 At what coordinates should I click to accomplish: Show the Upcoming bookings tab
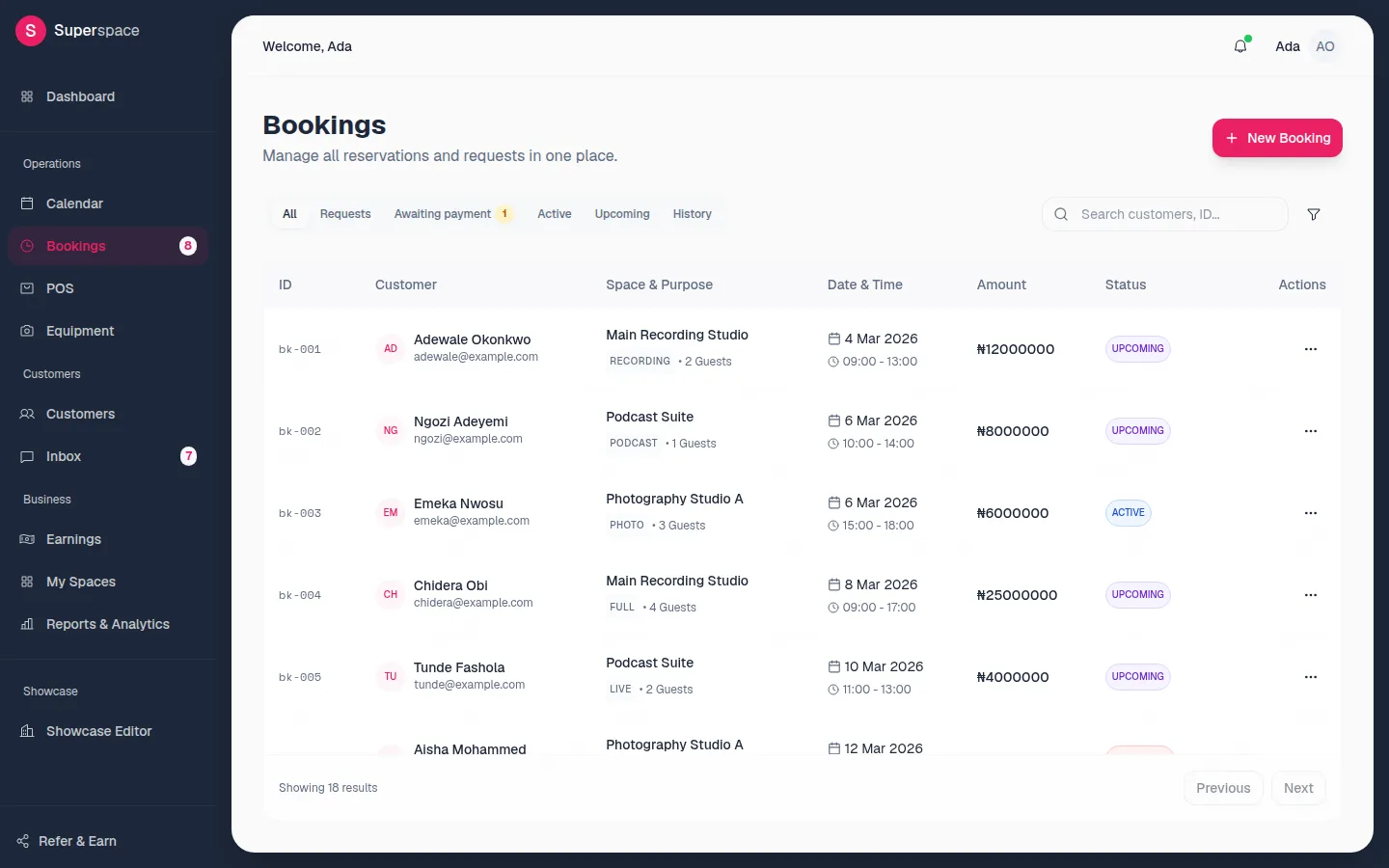[622, 214]
